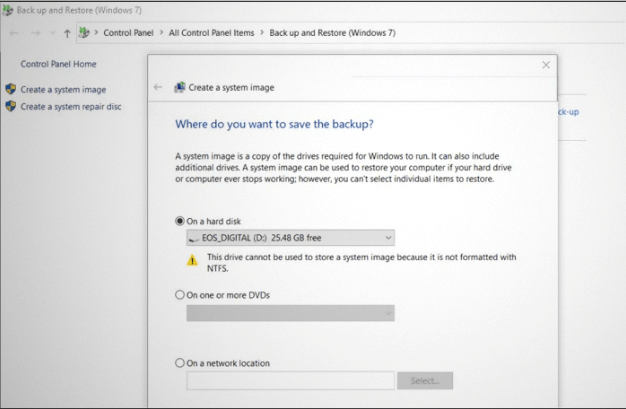
Task: Click shield icon beside Create a system repair disc
Action: [x=11, y=106]
